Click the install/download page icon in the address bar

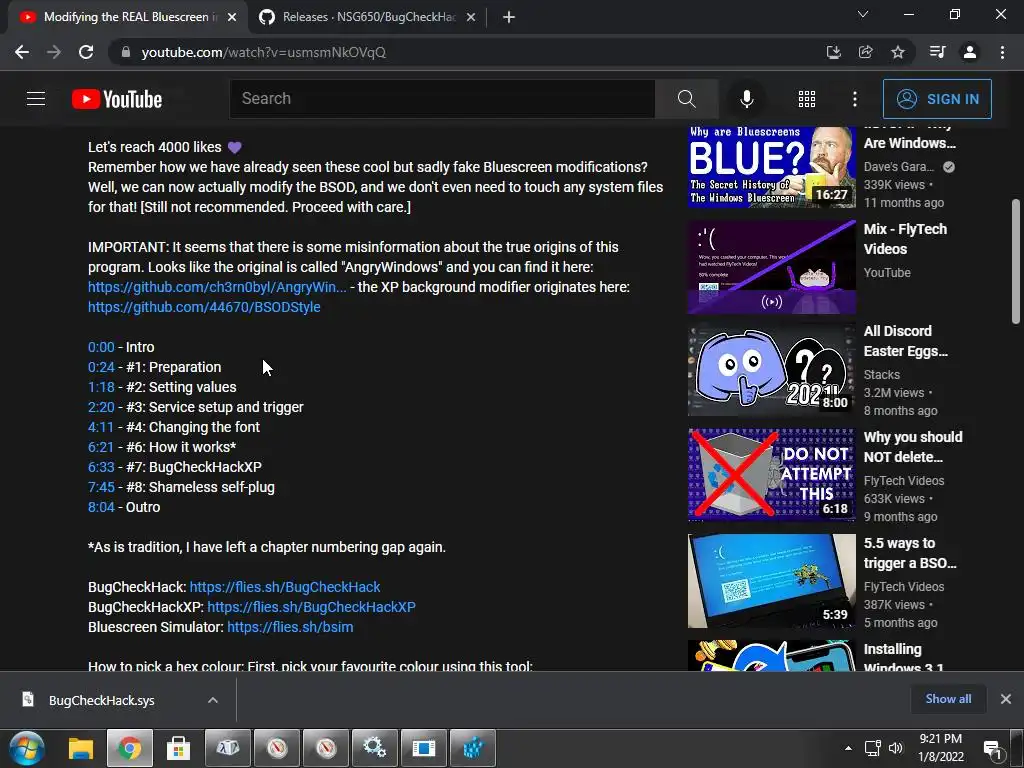(833, 52)
